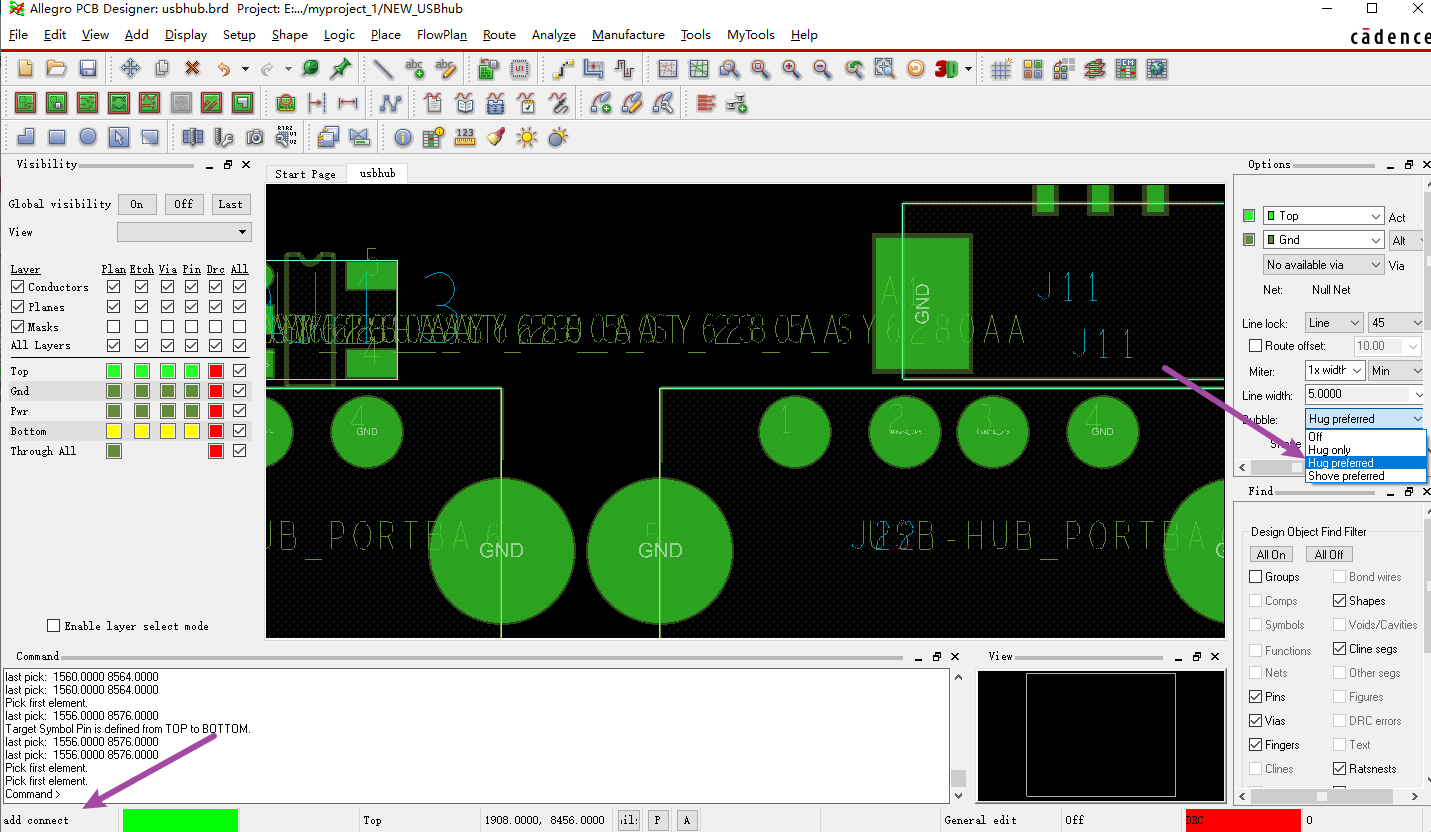Click Global visibility Off button
Image resolution: width=1431 pixels, height=832 pixels.
click(184, 204)
